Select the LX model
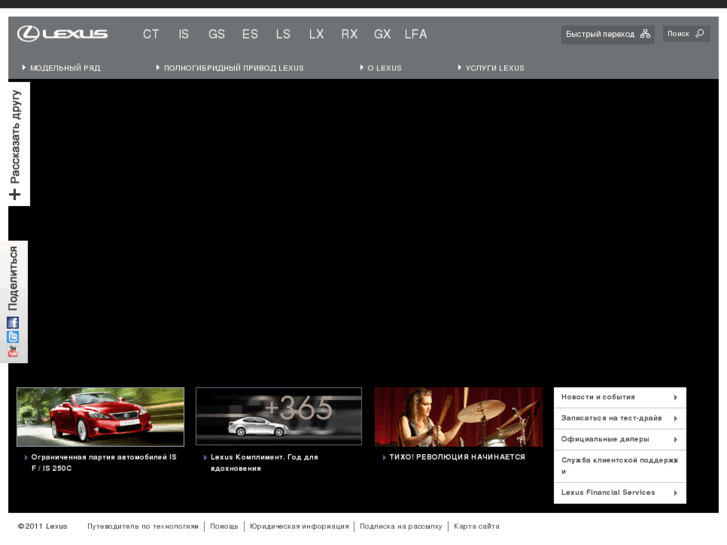 click(316, 34)
